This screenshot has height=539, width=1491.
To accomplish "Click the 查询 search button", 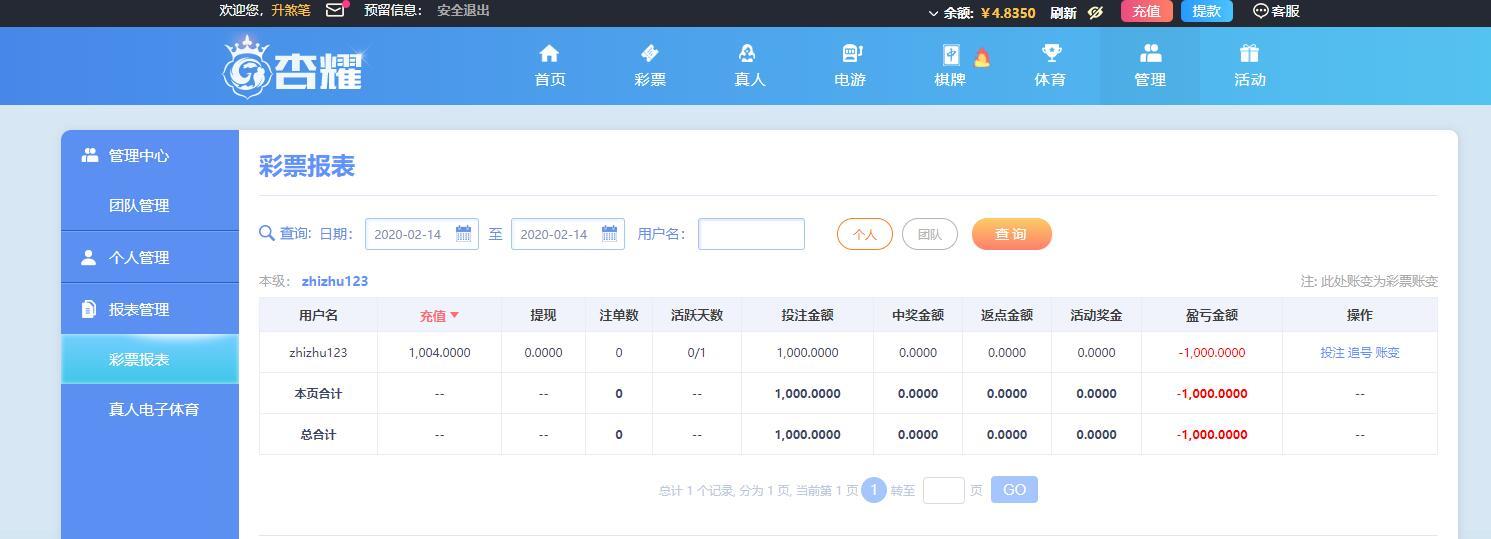I will click(x=1012, y=234).
